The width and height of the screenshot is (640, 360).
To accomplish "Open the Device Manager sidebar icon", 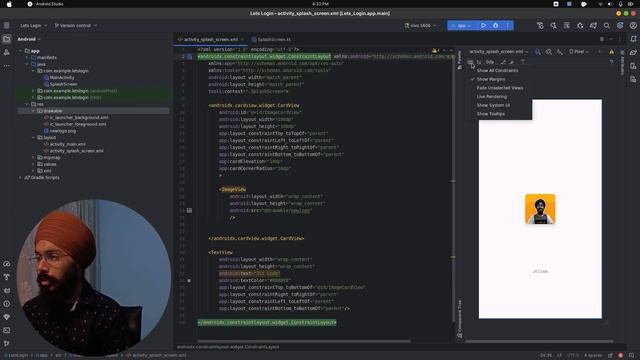I will [x=633, y=66].
